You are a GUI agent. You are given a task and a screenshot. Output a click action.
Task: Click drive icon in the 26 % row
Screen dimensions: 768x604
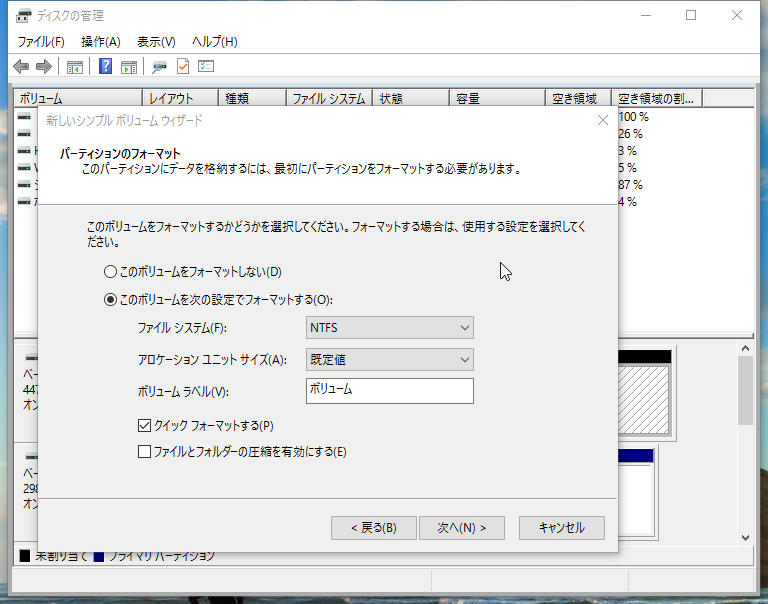[x=24, y=133]
